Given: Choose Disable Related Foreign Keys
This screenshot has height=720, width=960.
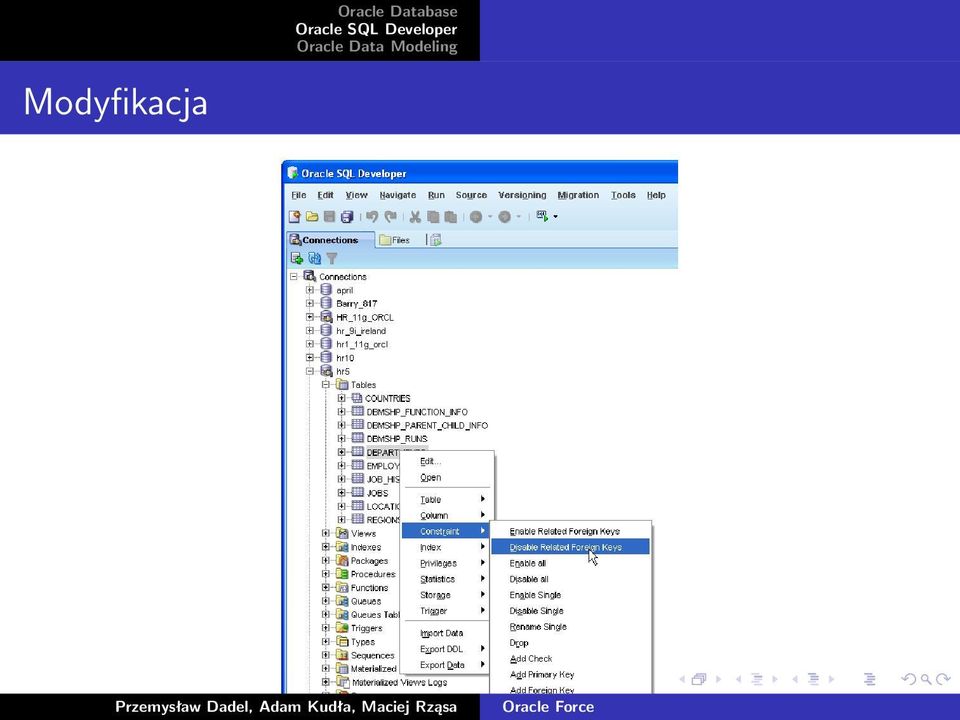Looking at the screenshot, I should tap(571, 547).
